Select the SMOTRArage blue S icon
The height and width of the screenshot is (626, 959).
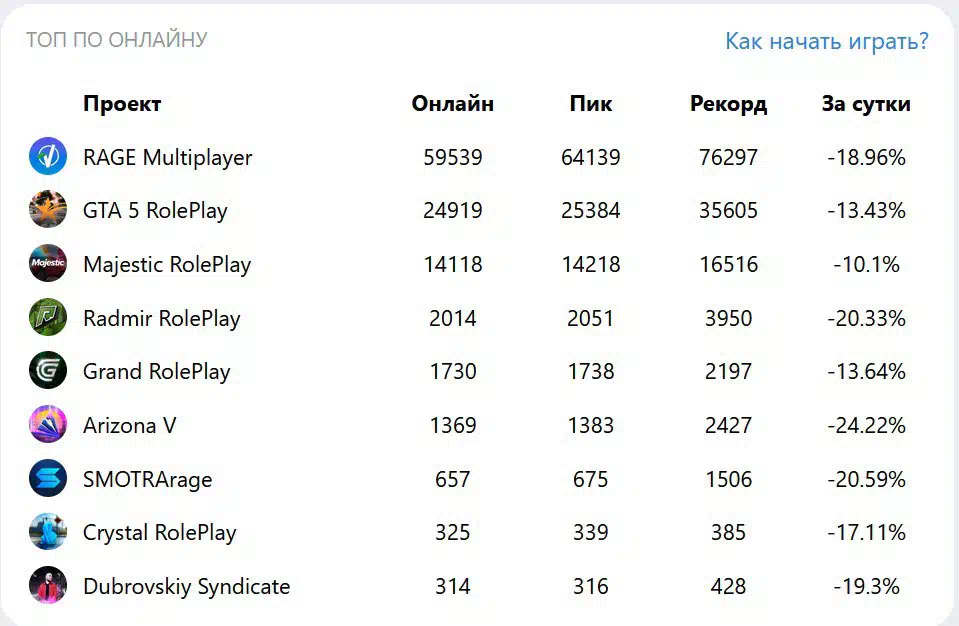click(x=48, y=478)
